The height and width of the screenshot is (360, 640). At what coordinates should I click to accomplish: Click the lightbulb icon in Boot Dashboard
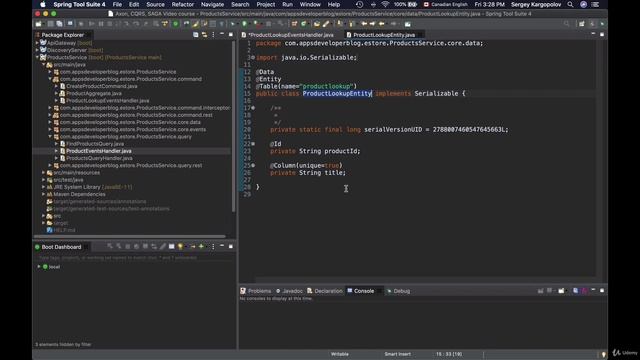point(180,247)
